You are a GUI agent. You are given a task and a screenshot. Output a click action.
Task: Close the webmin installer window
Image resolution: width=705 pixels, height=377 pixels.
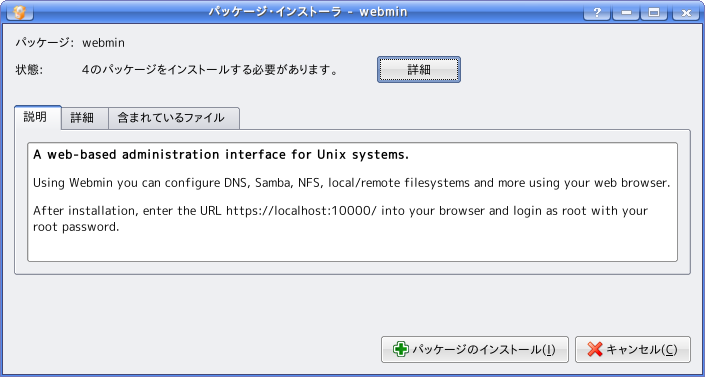click(x=686, y=13)
